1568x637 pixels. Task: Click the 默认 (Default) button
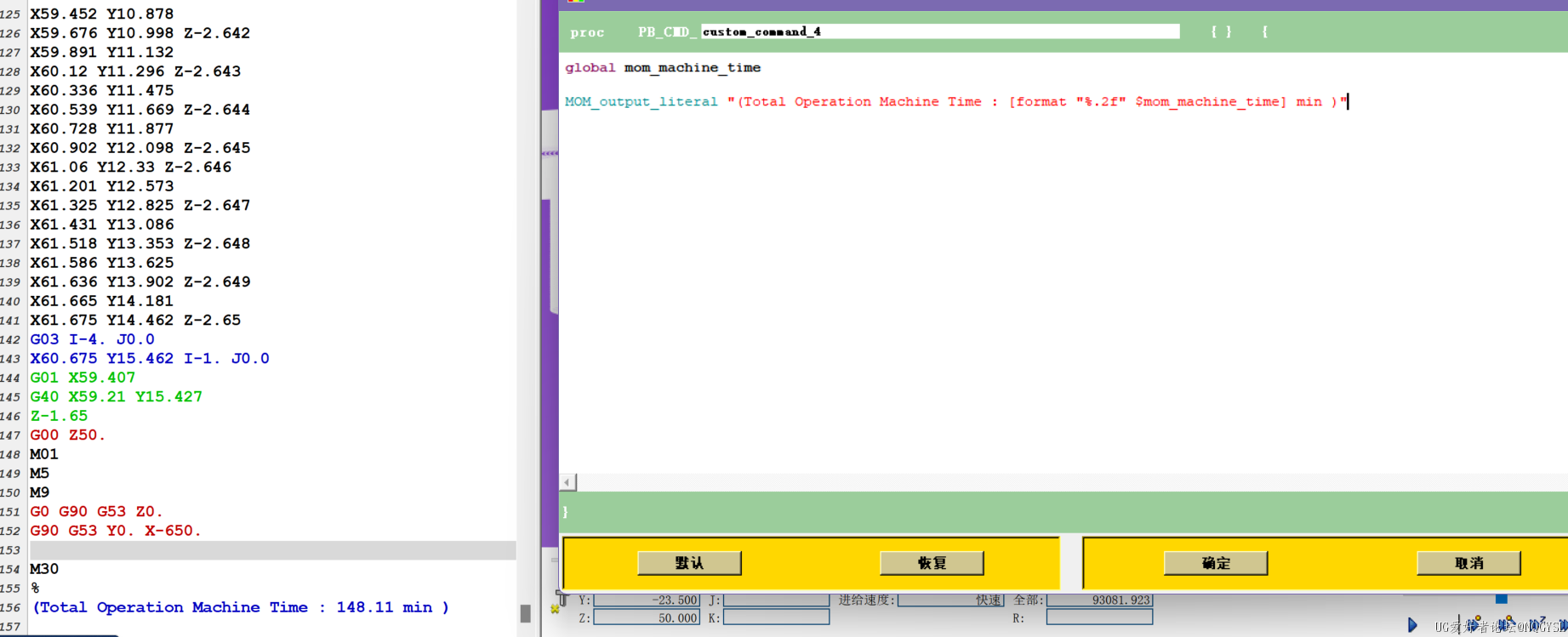(689, 563)
